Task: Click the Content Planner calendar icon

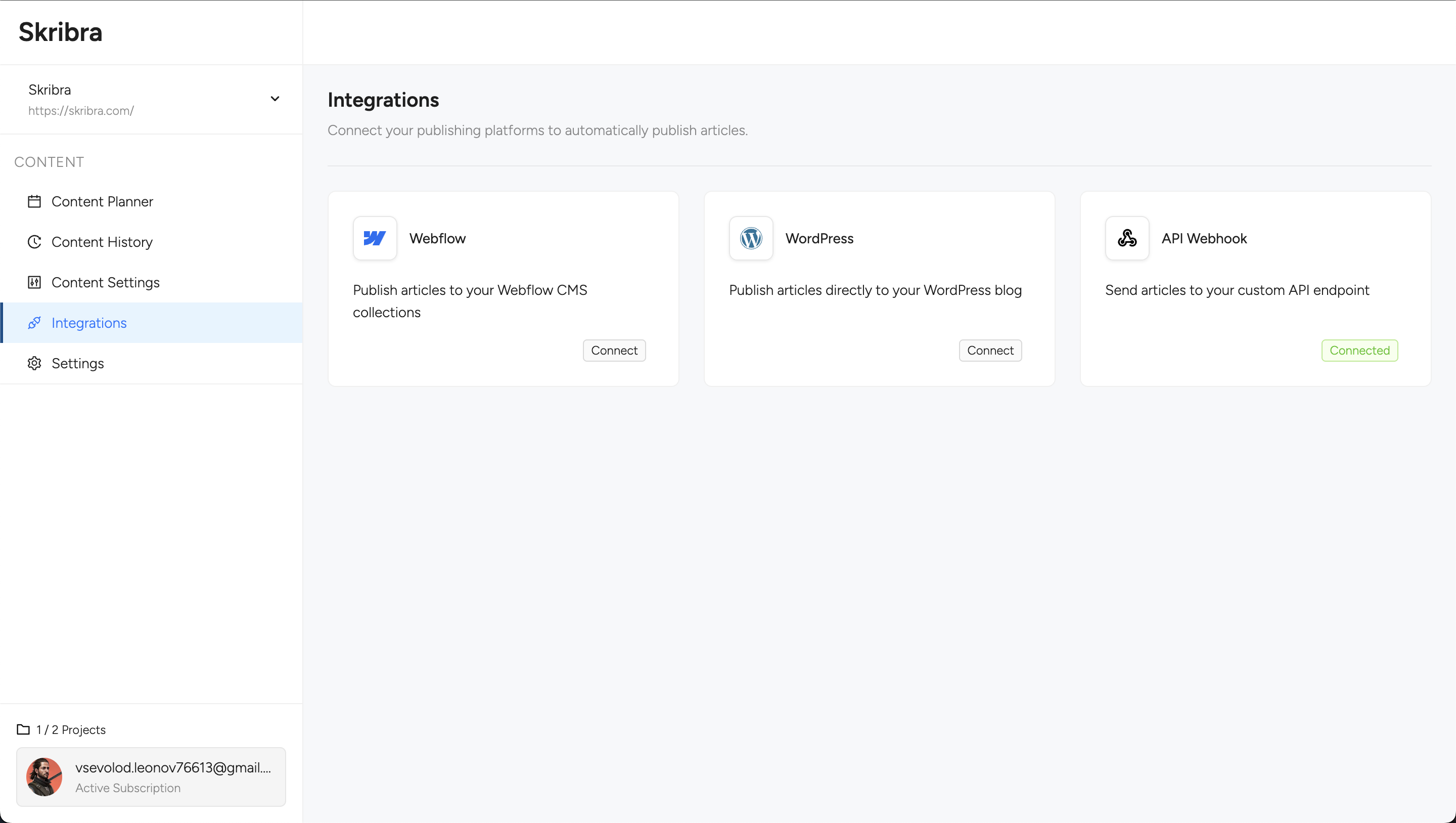Action: tap(34, 201)
